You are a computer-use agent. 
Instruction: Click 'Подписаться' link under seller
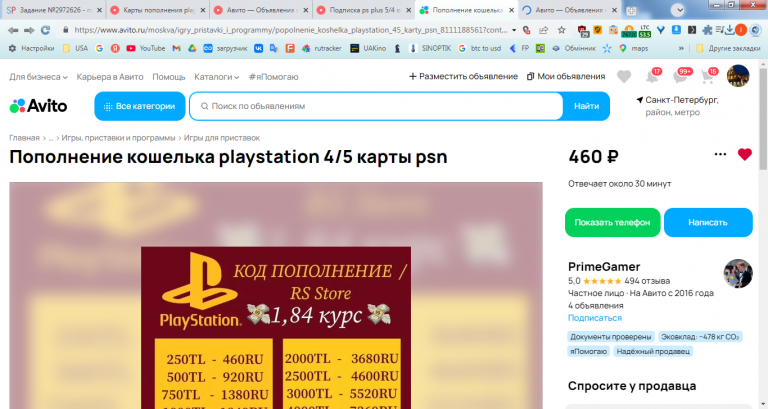coord(595,318)
